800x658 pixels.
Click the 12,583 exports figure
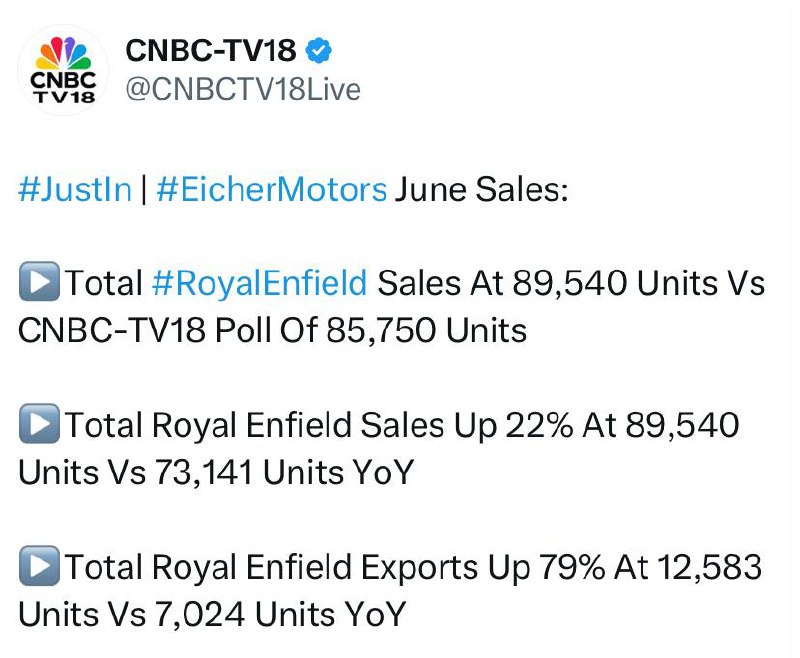tap(709, 567)
